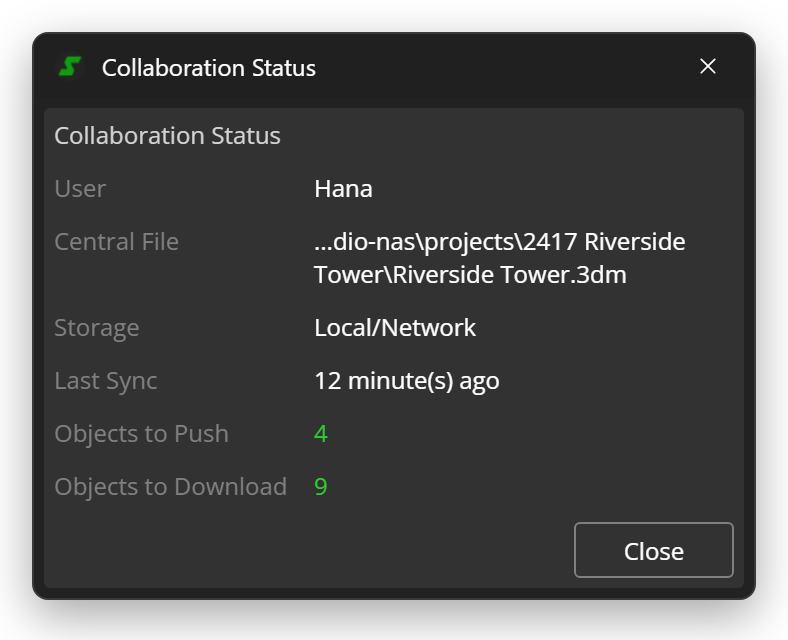Click the 'Objects to Push' label
Image resolution: width=788 pixels, height=640 pixels.
tap(141, 434)
